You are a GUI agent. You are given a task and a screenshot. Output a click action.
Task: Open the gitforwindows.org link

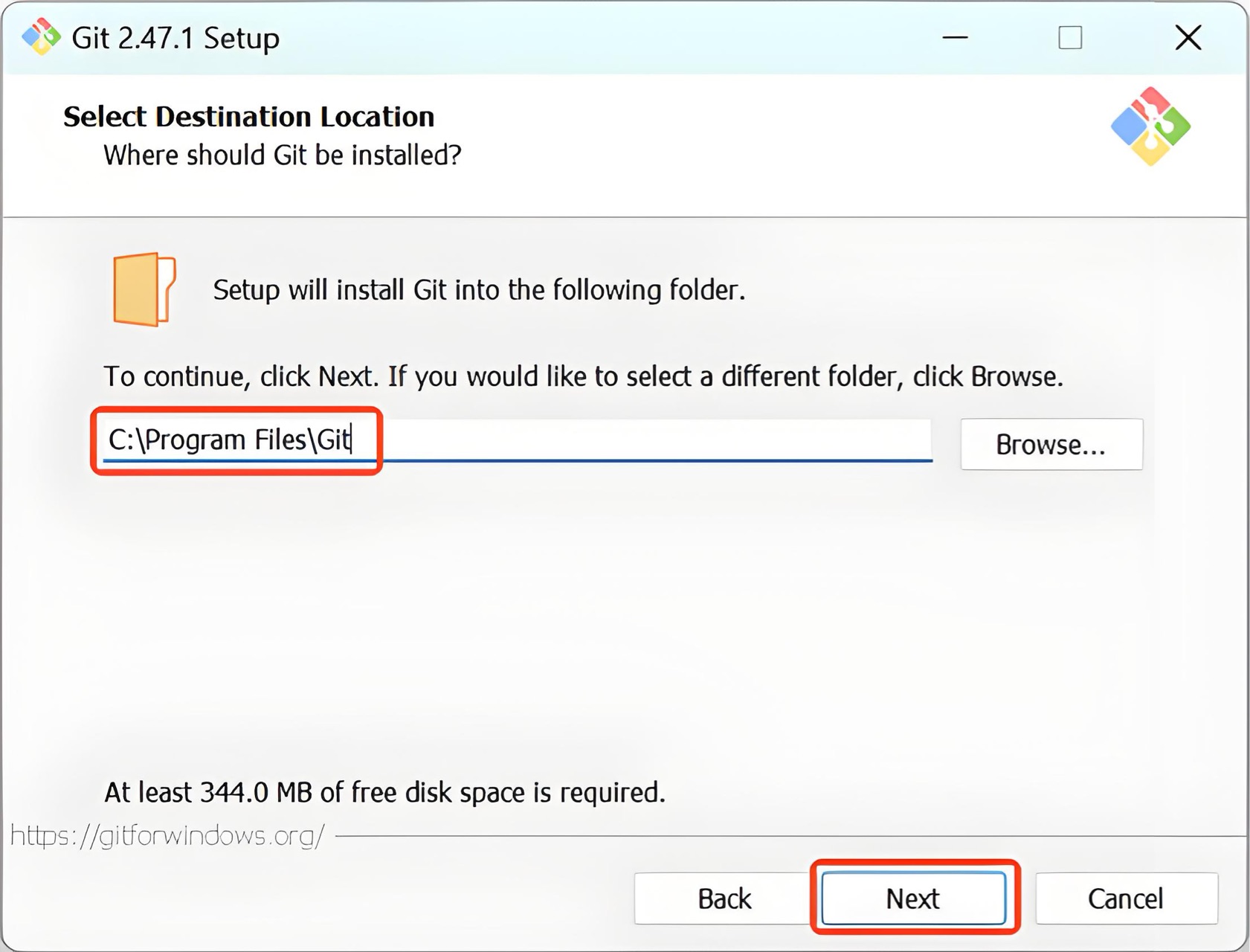coord(167,836)
